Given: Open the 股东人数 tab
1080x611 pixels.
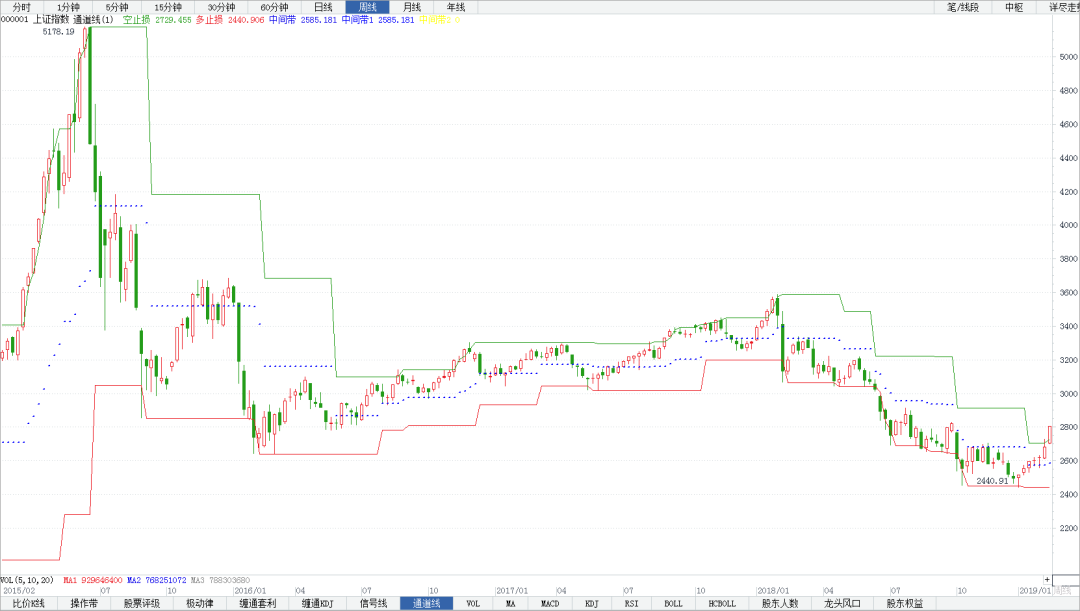Looking at the screenshot, I should point(780,604).
